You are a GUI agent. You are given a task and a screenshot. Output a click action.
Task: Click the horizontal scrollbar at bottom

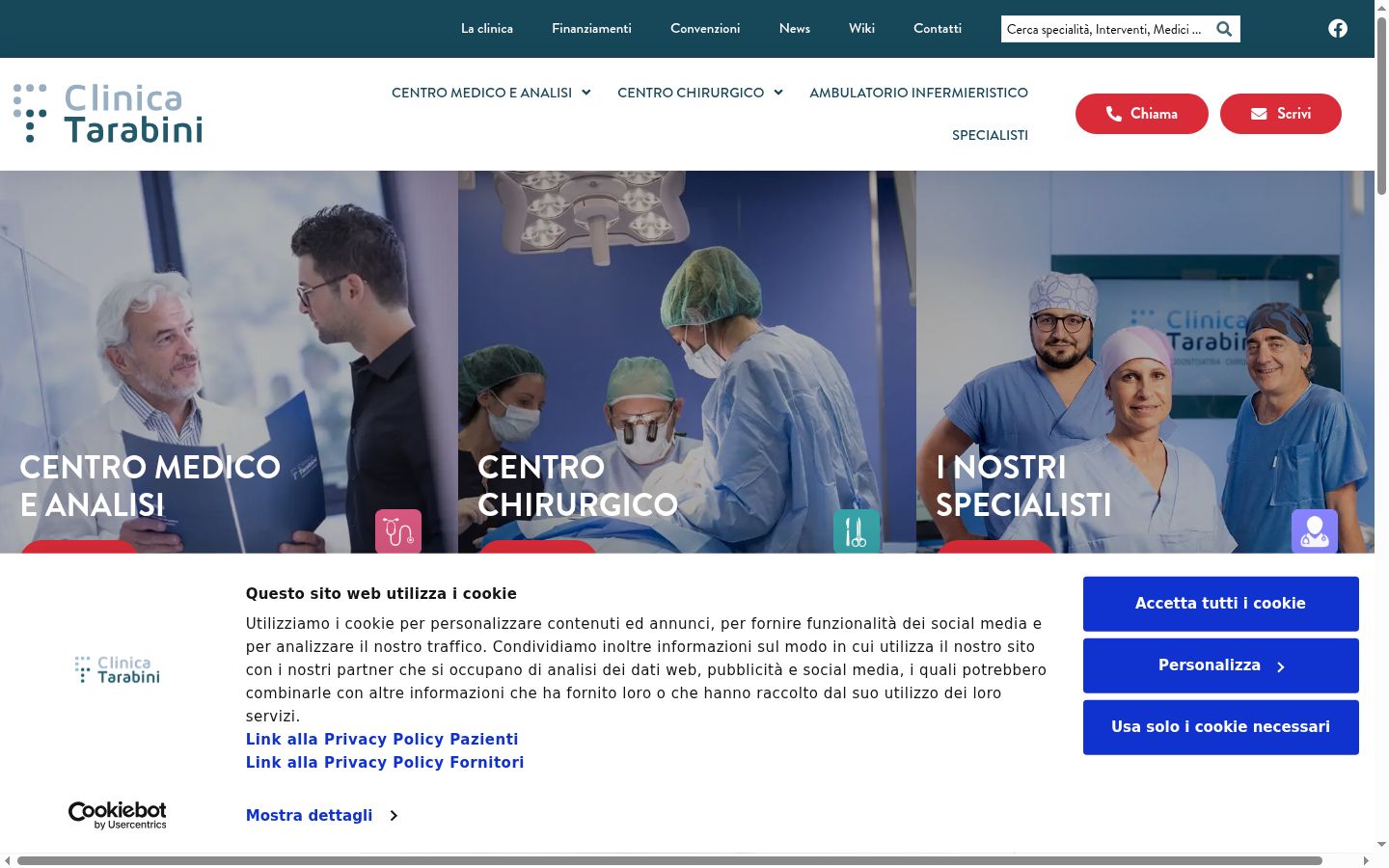click(x=669, y=860)
